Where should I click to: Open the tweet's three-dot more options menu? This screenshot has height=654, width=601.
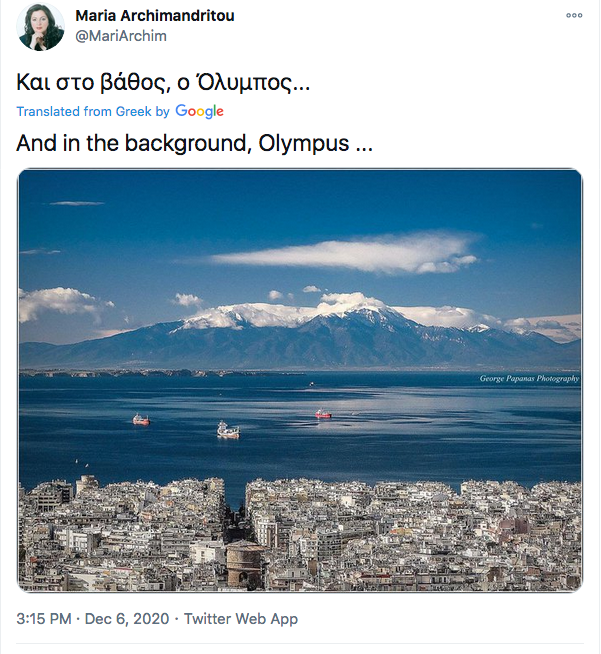pos(573,16)
